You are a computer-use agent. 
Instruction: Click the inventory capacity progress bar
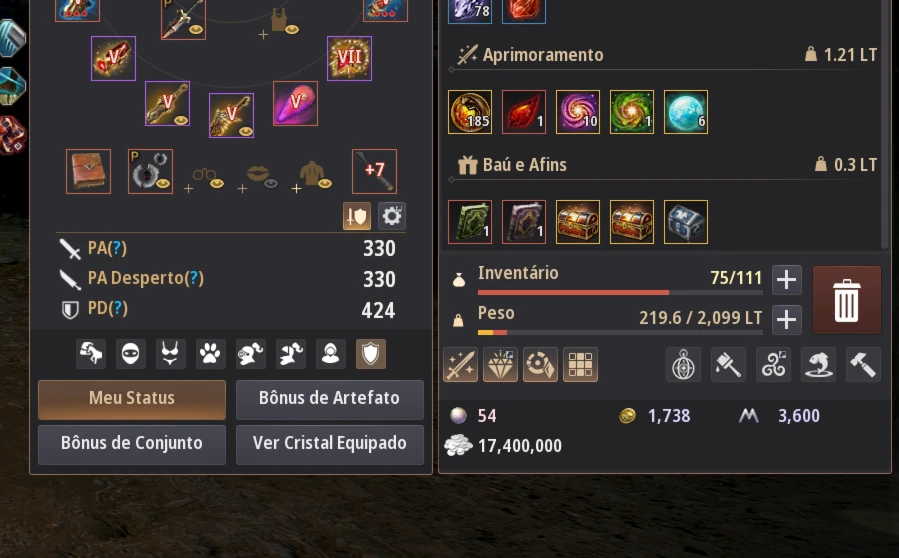click(620, 292)
